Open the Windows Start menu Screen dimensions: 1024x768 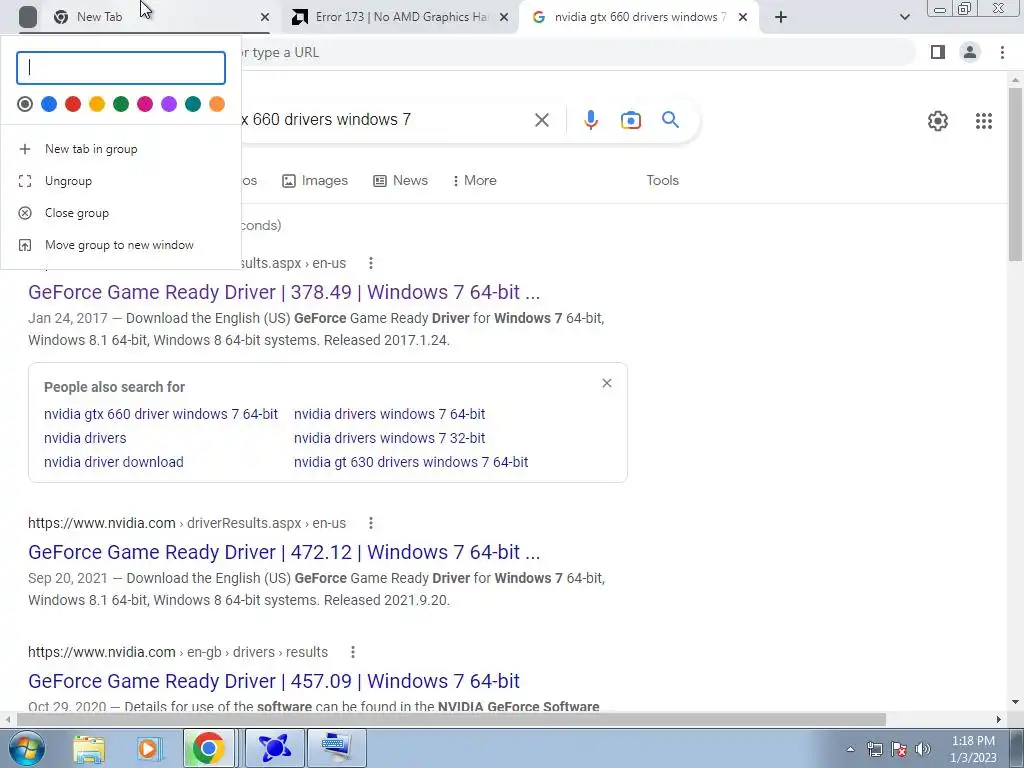click(26, 748)
